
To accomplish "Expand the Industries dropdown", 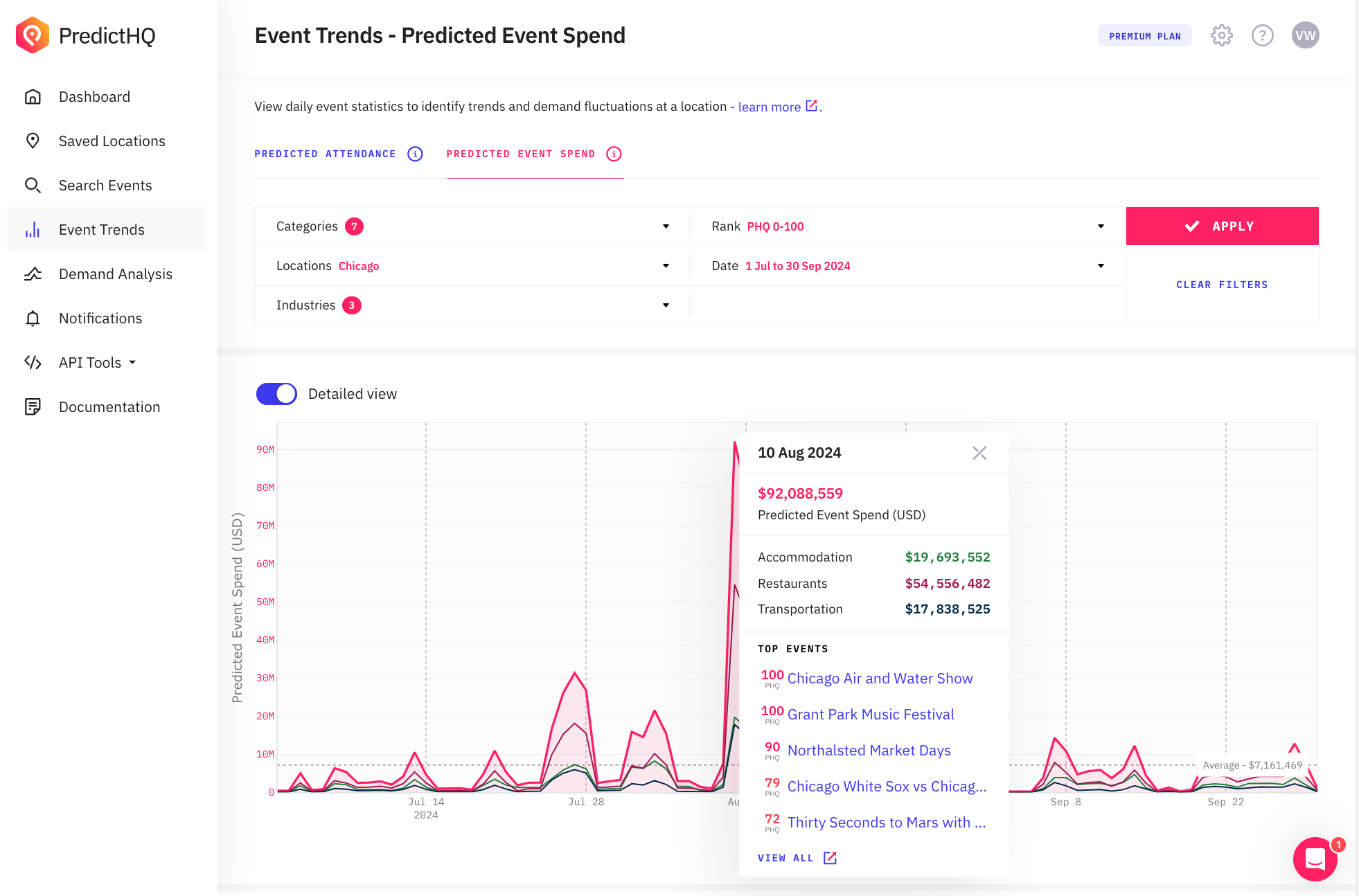I will click(x=472, y=305).
